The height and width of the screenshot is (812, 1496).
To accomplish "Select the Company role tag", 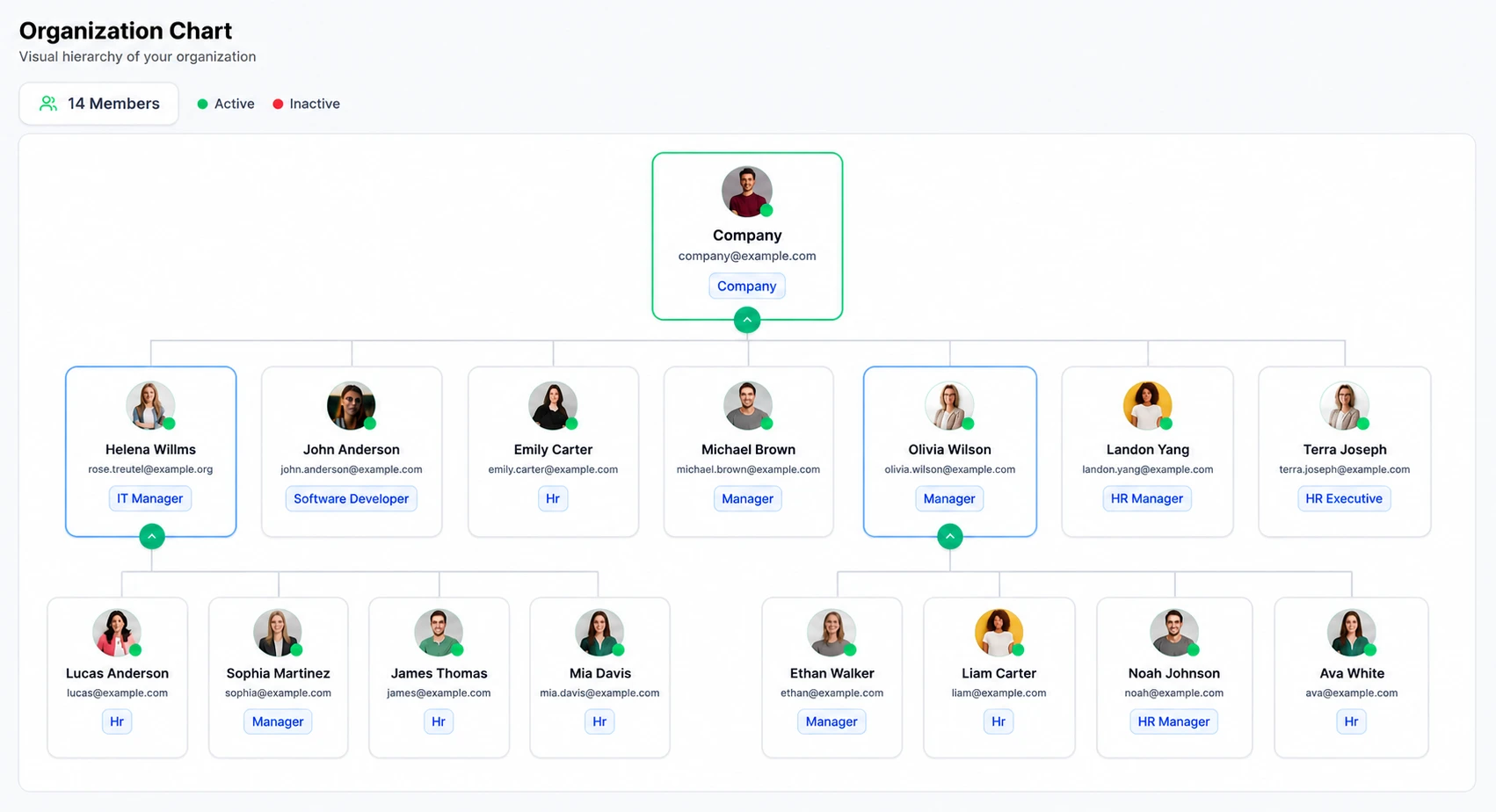I will point(747,286).
